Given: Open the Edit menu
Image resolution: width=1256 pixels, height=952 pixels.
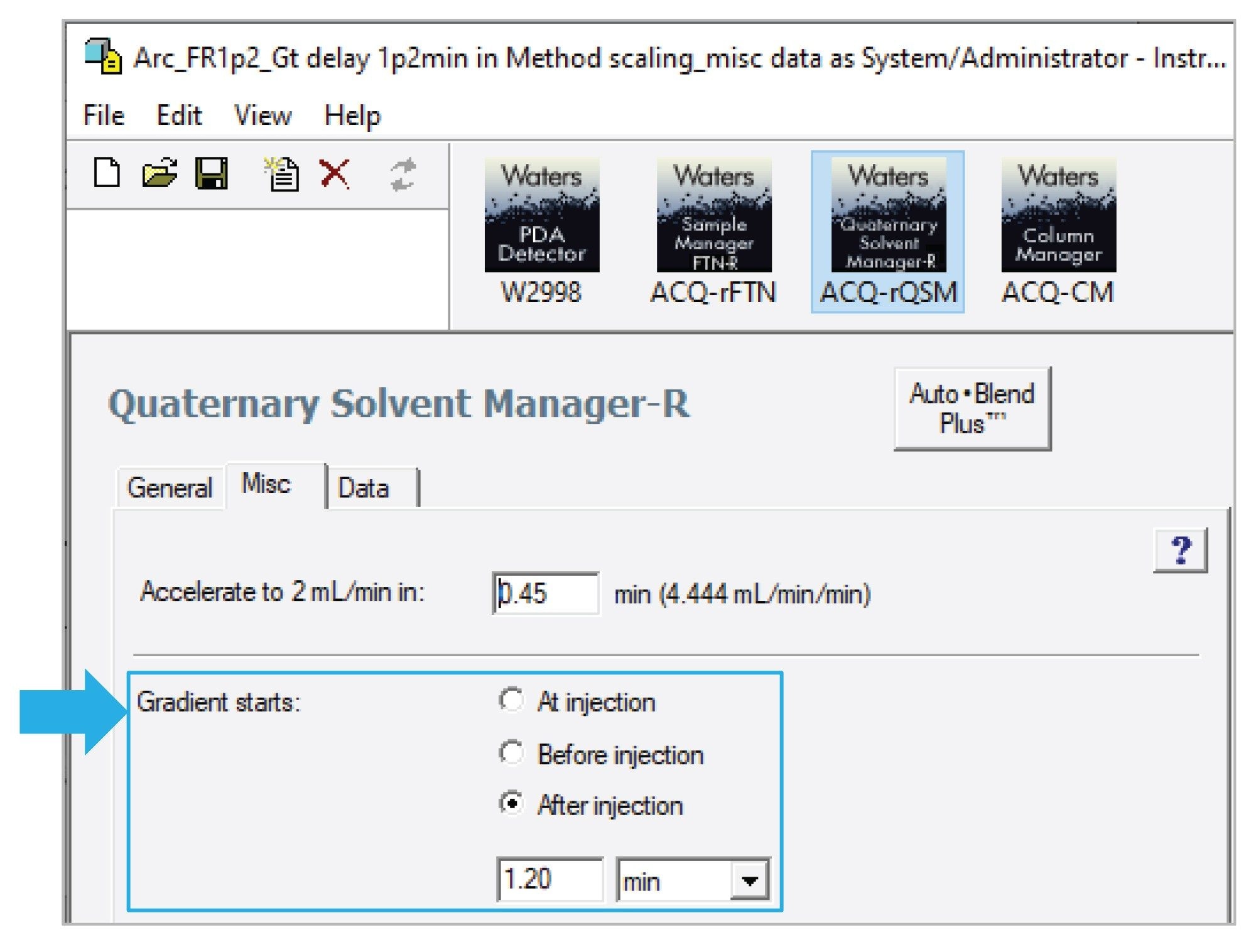Looking at the screenshot, I should click(x=179, y=115).
